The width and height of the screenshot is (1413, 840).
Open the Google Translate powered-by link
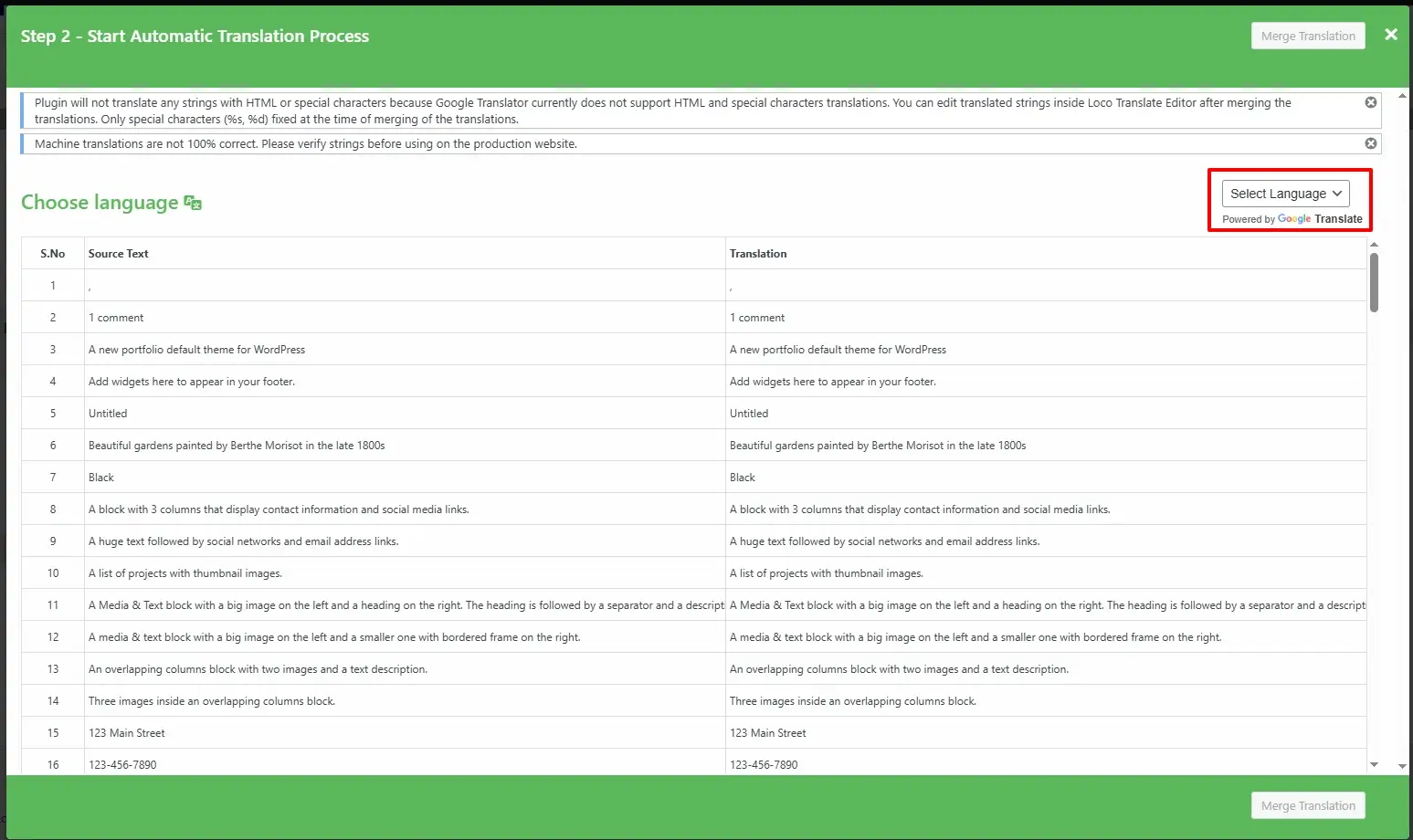pyautogui.click(x=1320, y=219)
